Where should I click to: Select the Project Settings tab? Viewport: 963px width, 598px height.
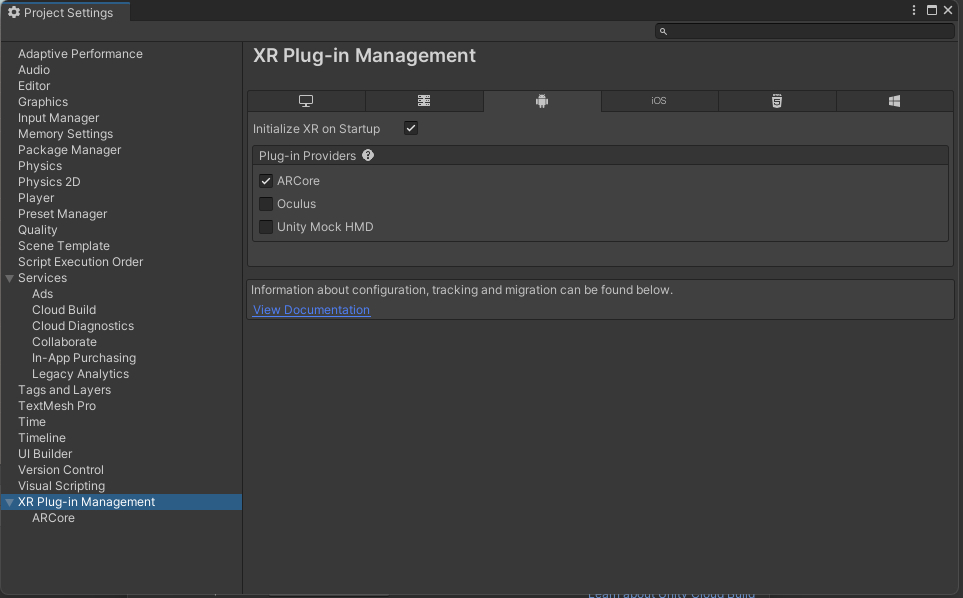coord(65,12)
